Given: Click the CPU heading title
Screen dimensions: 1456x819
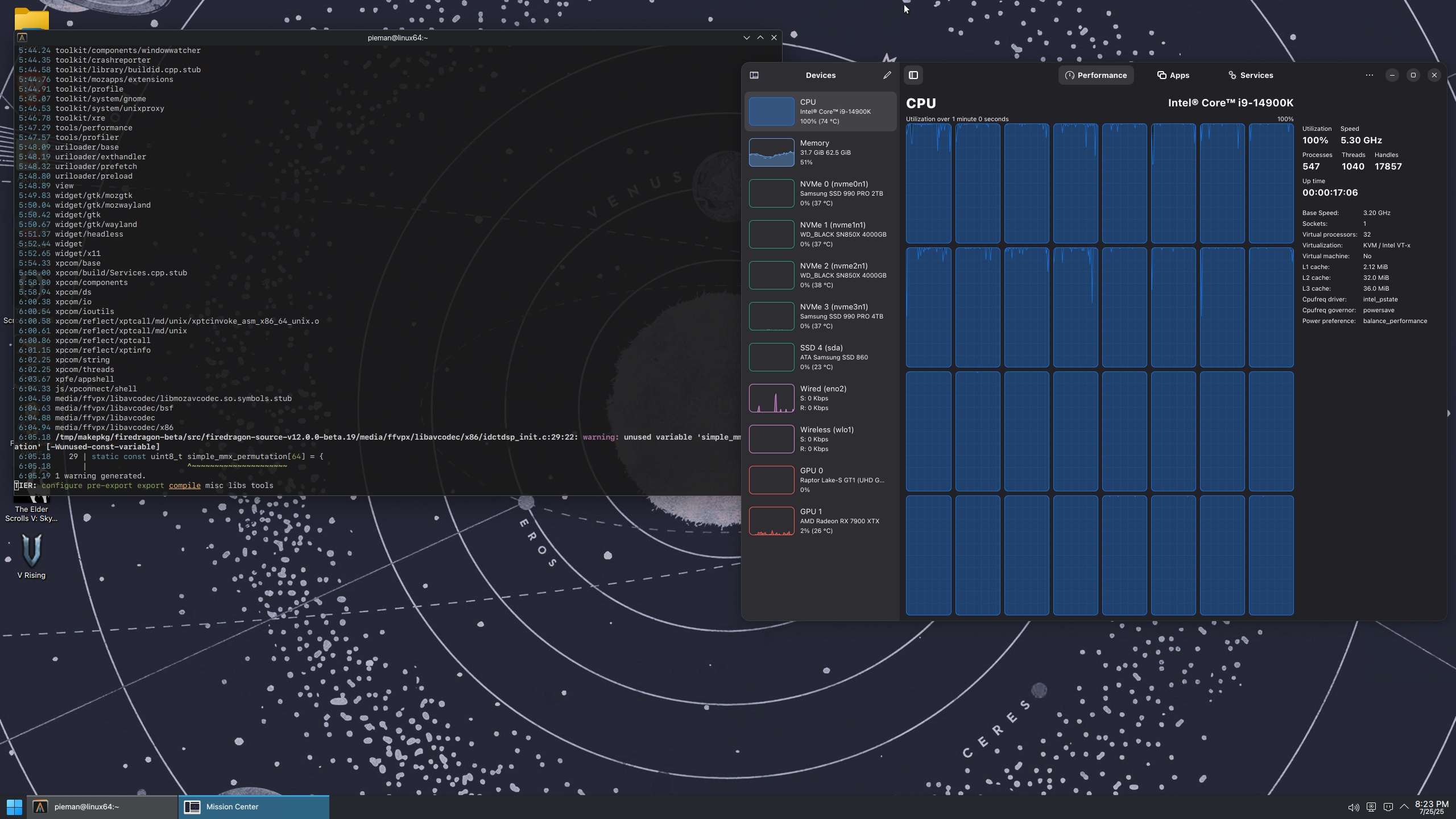Looking at the screenshot, I should point(921,104).
